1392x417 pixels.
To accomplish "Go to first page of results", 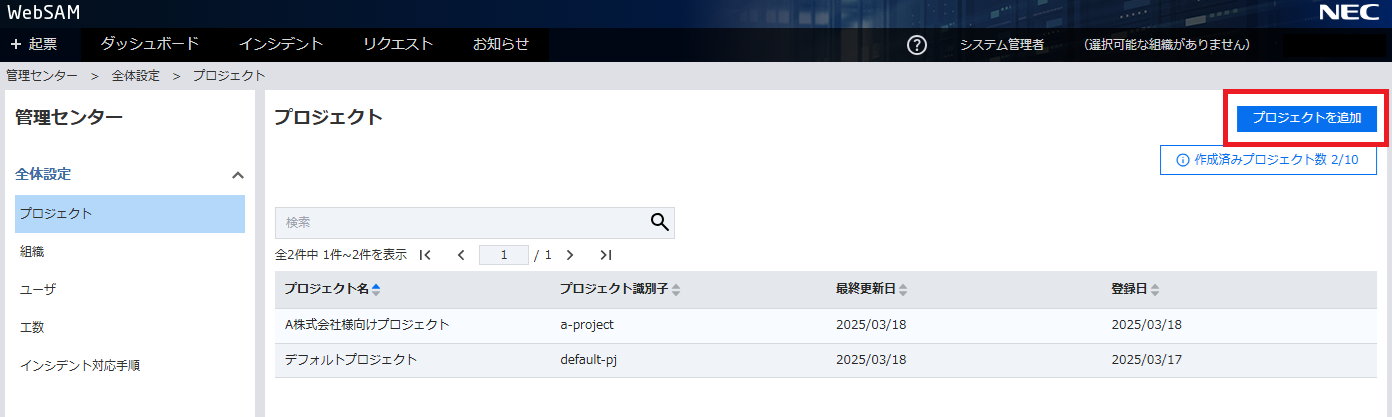I will coord(425,255).
